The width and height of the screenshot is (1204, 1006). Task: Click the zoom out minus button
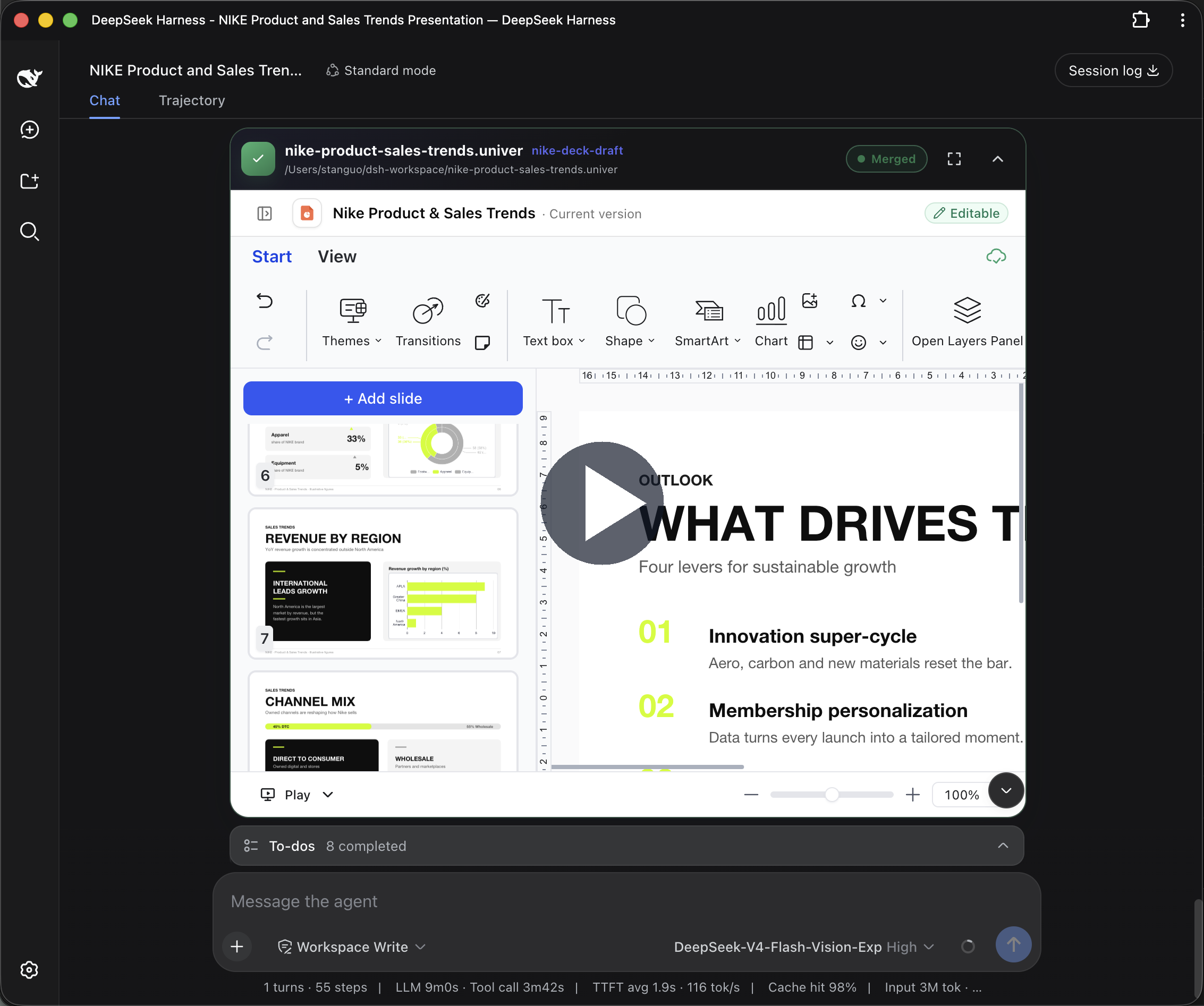click(751, 795)
